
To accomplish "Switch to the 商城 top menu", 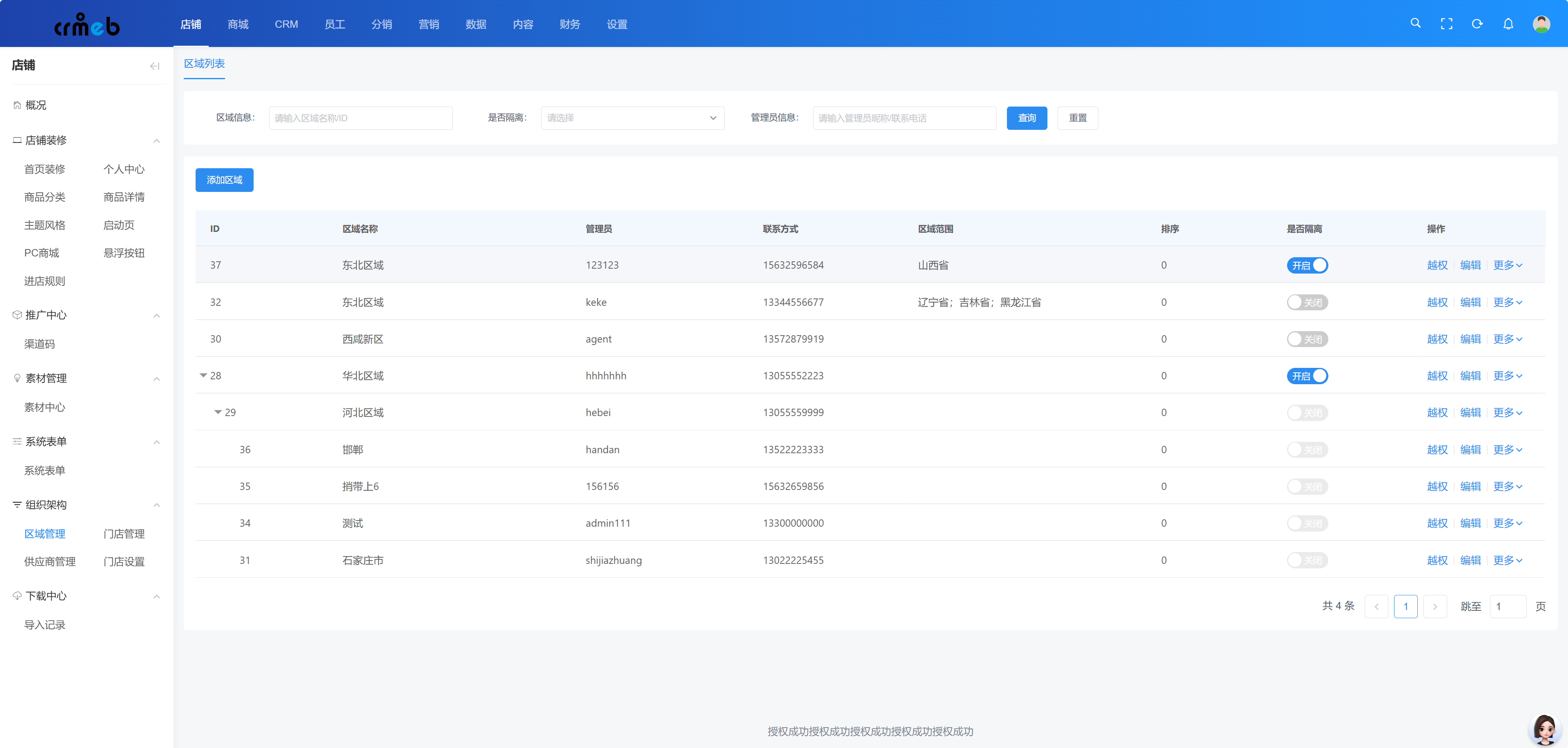I will tap(238, 24).
